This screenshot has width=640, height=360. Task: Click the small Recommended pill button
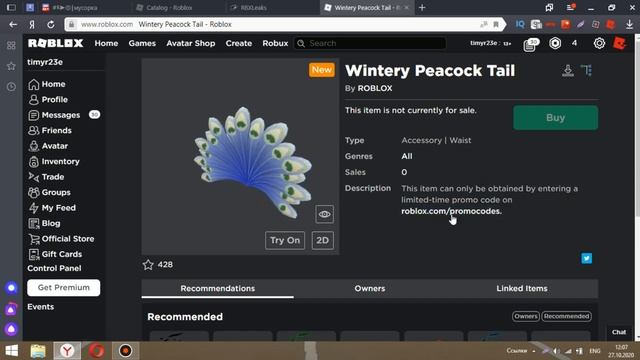(567, 316)
